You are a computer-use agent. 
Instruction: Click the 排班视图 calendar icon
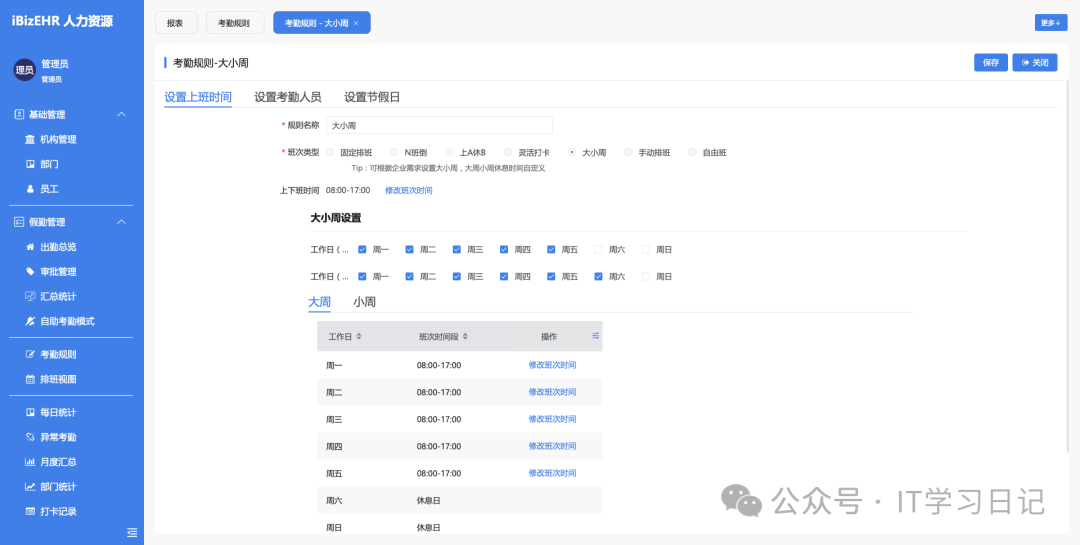point(30,380)
